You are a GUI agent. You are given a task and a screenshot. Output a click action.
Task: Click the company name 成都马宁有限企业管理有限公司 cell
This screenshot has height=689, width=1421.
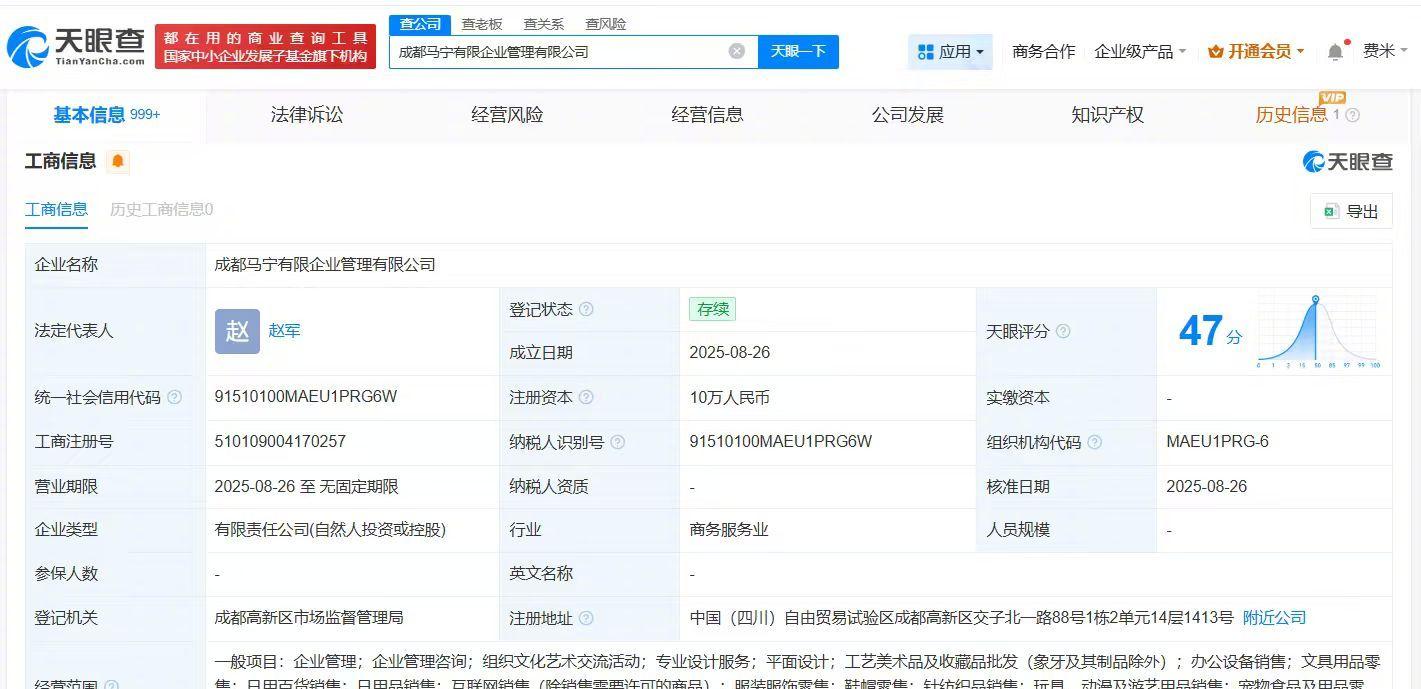point(325,265)
